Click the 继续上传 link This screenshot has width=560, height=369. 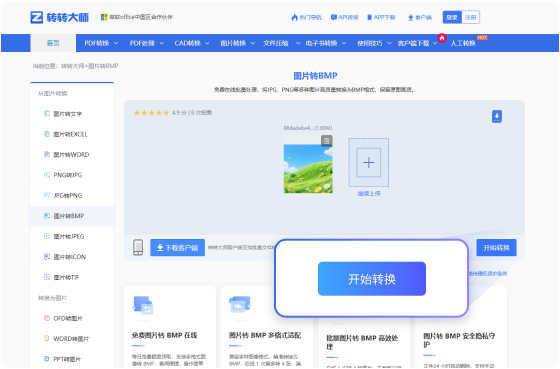point(369,193)
